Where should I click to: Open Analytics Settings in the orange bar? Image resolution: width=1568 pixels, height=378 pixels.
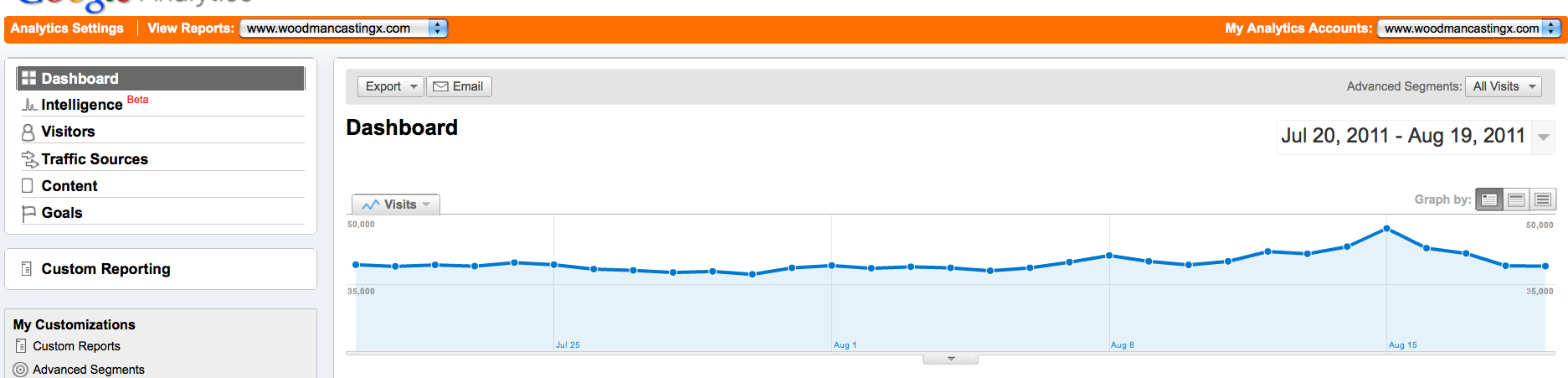[x=67, y=28]
